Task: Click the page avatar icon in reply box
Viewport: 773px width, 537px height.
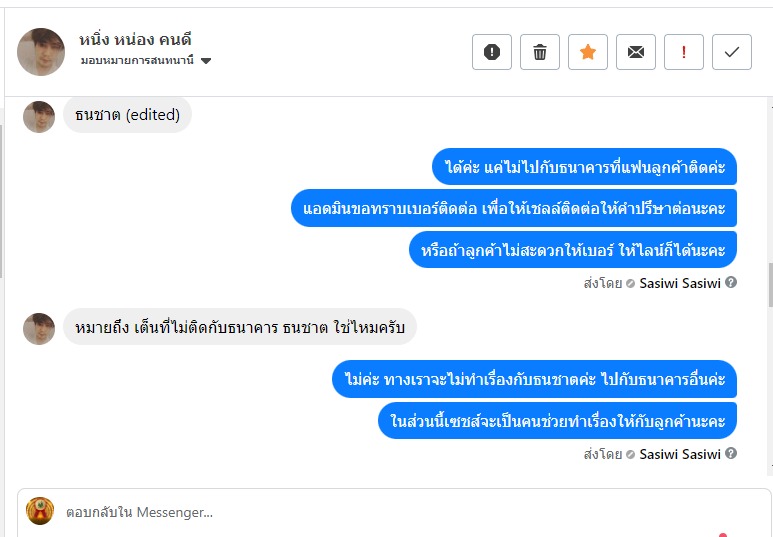Action: [40, 512]
